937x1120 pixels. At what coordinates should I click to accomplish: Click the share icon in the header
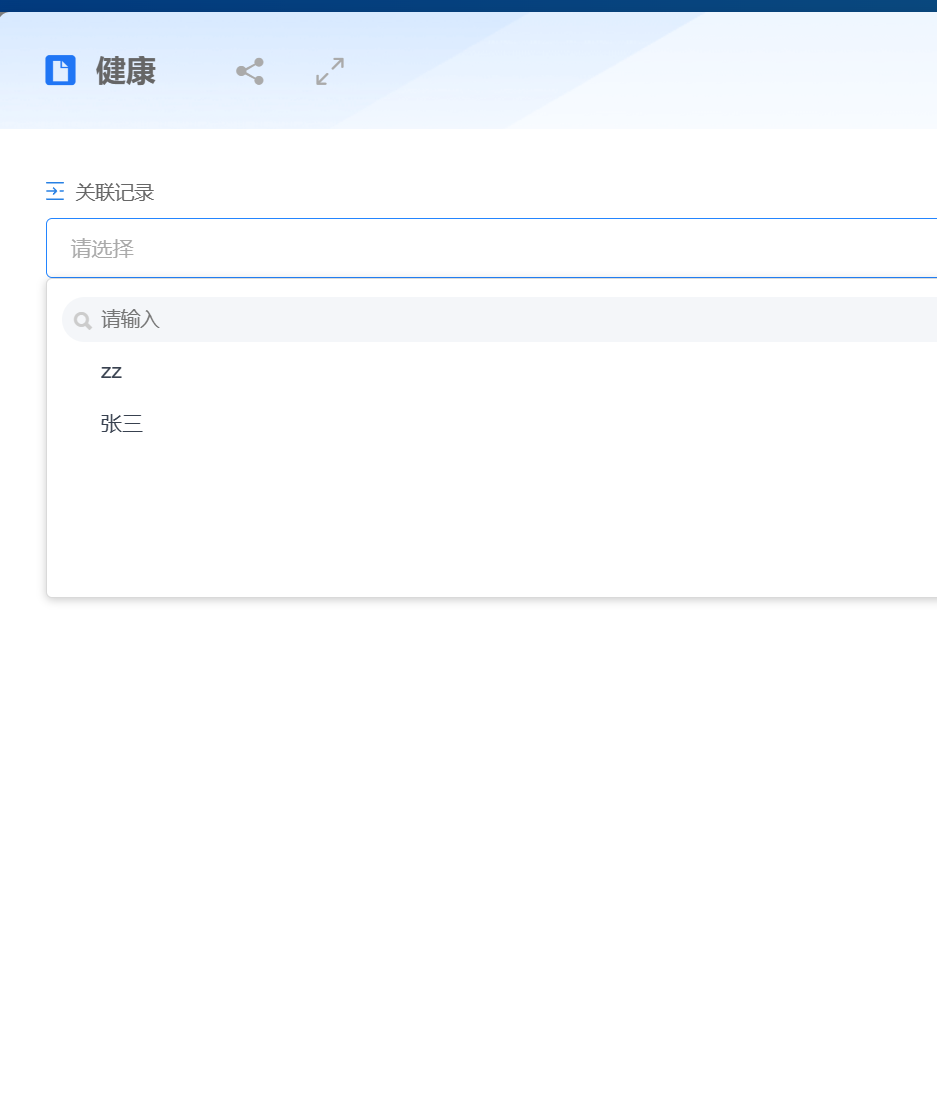pyautogui.click(x=250, y=71)
